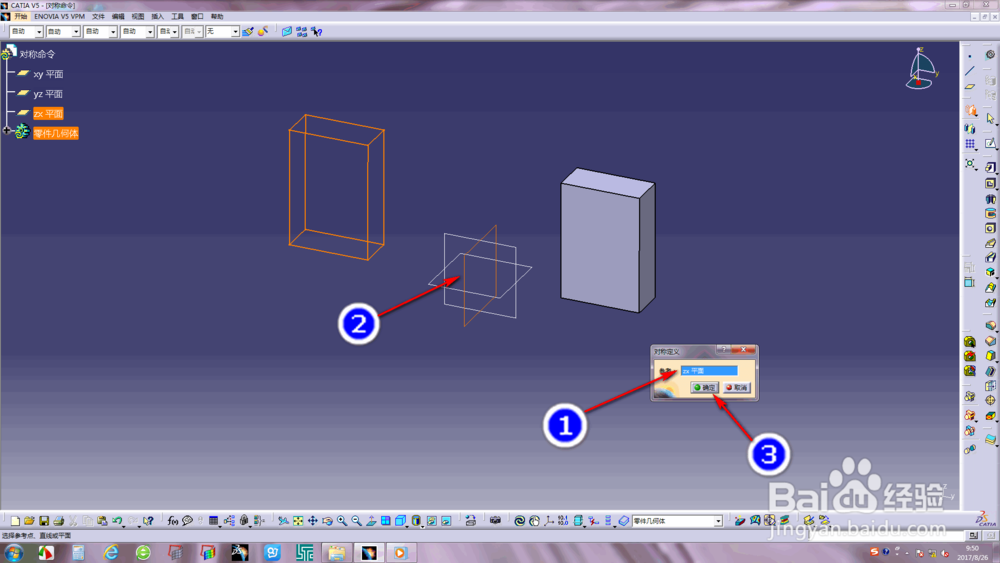The height and width of the screenshot is (563, 1000).
Task: Select the Point tool in right toolbar
Action: 970,56
